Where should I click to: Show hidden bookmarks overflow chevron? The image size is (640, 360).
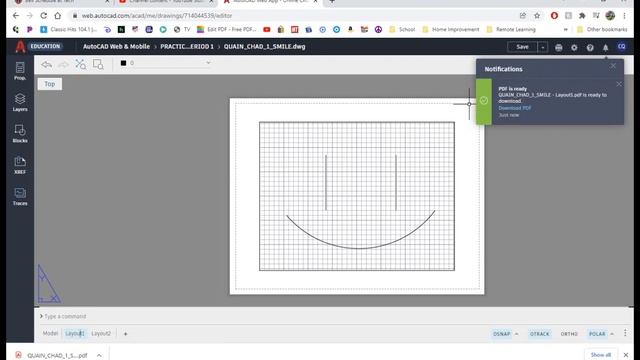click(565, 29)
